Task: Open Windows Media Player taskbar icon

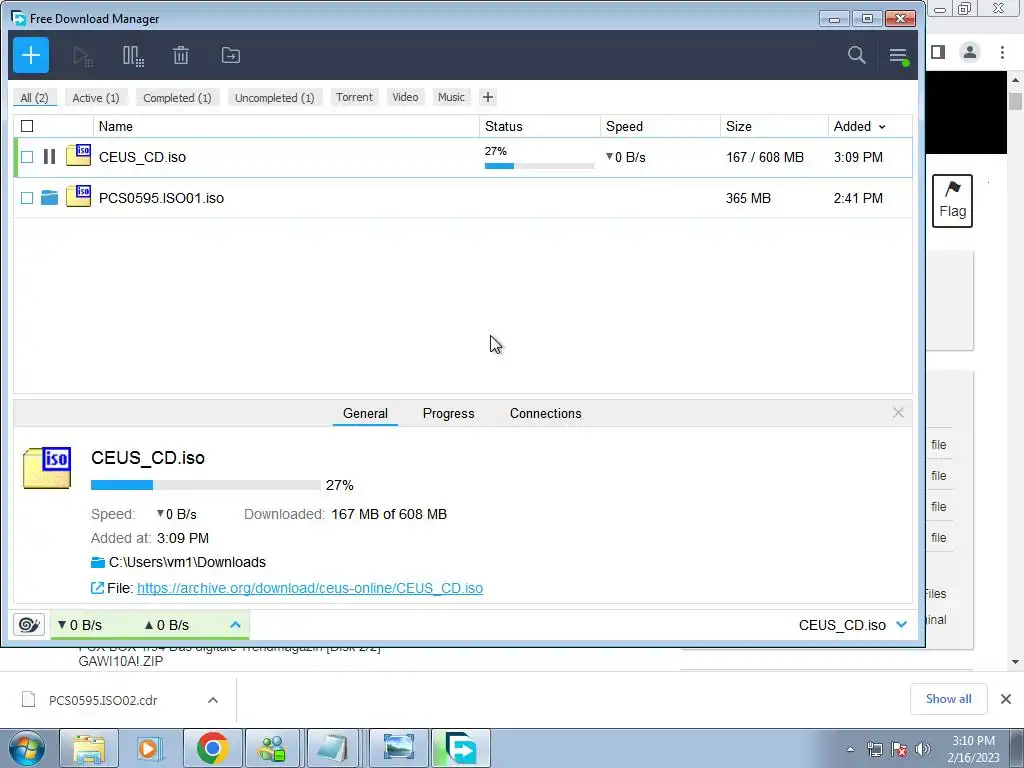Action: tap(150, 748)
